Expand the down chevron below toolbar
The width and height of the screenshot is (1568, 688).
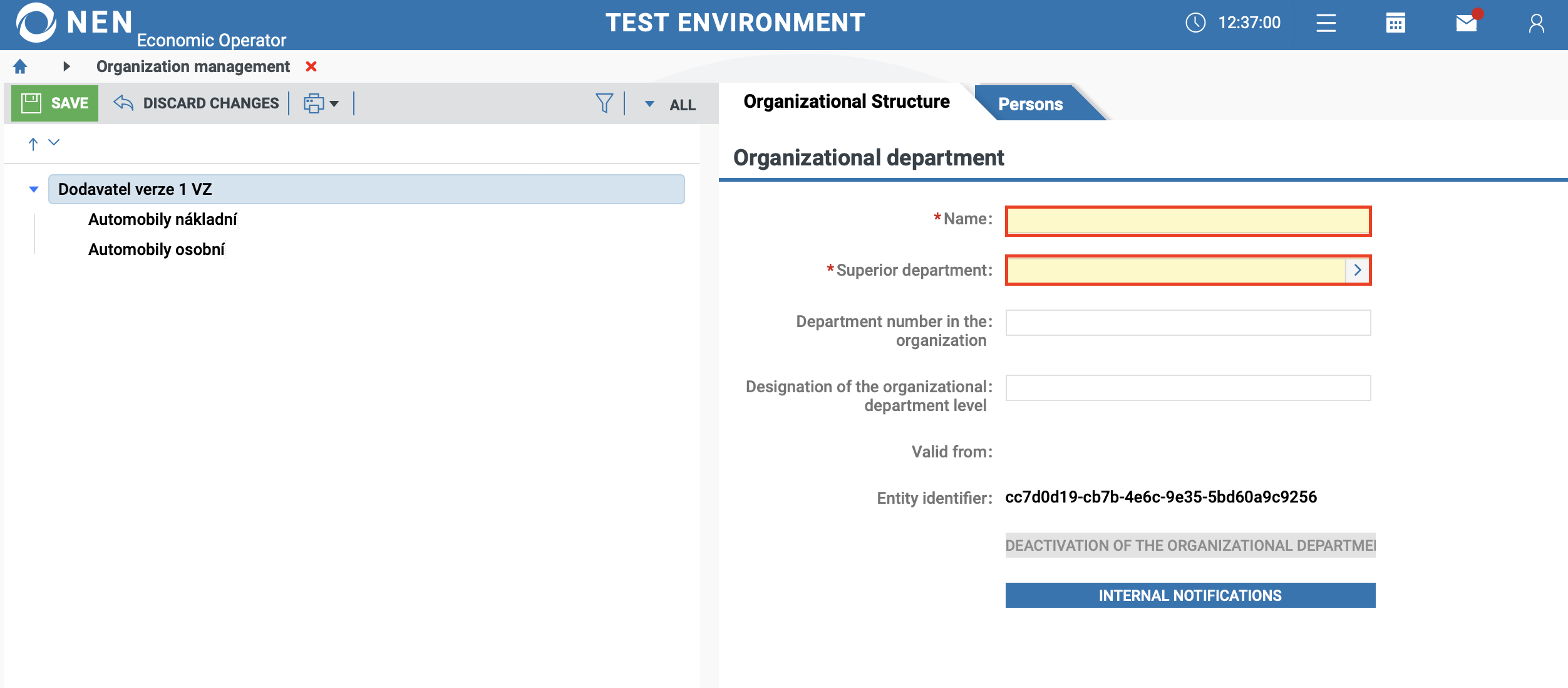pos(54,143)
